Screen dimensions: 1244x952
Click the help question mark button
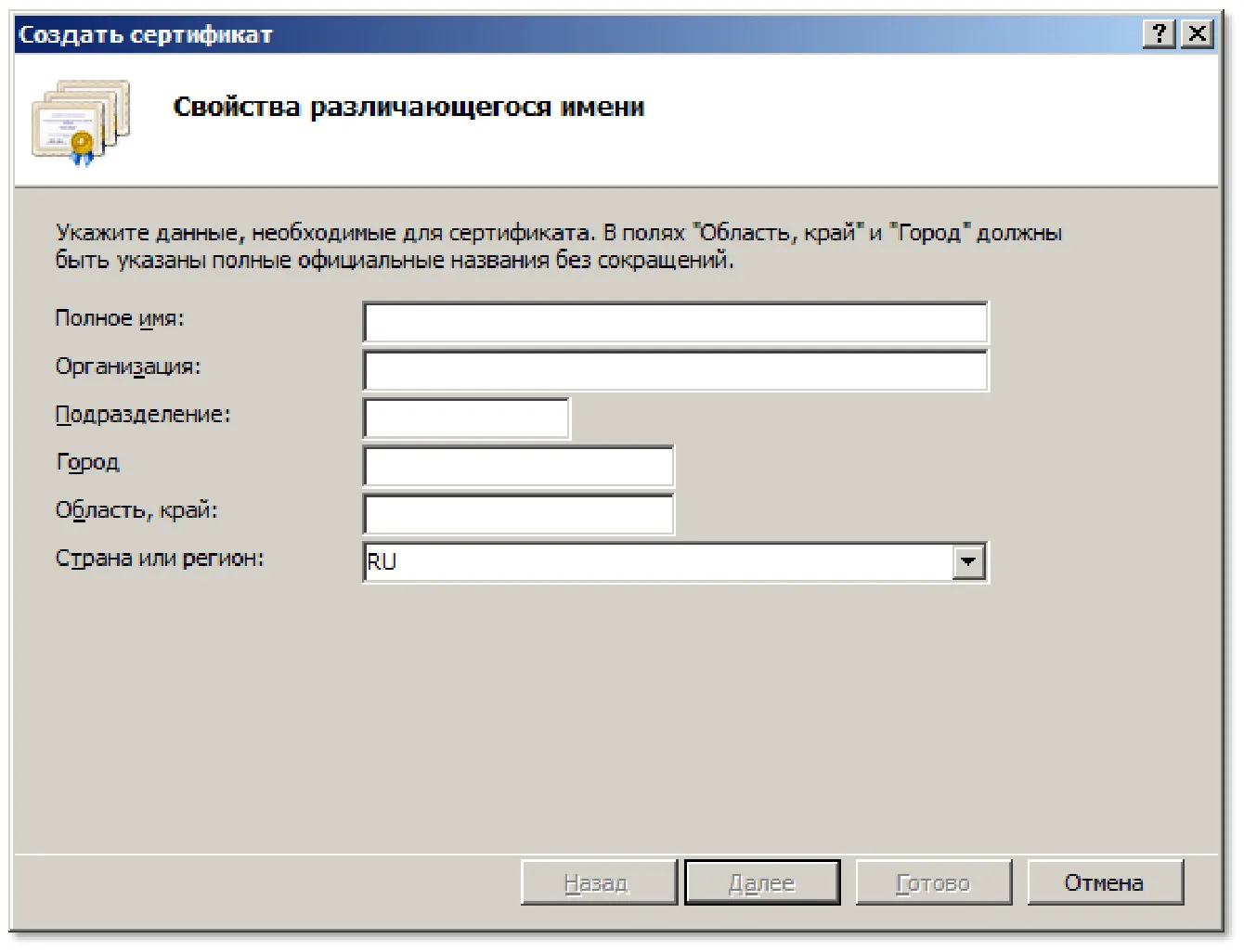(1160, 34)
